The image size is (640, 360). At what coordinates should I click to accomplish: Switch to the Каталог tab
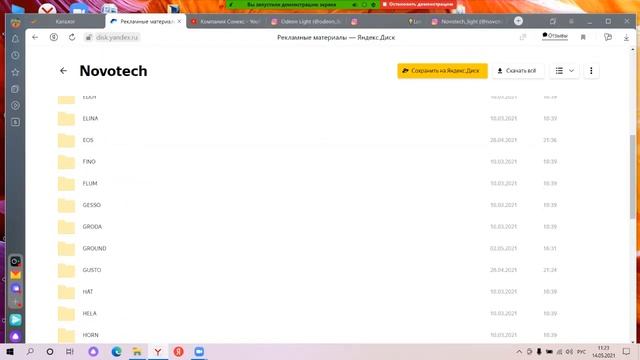65,21
